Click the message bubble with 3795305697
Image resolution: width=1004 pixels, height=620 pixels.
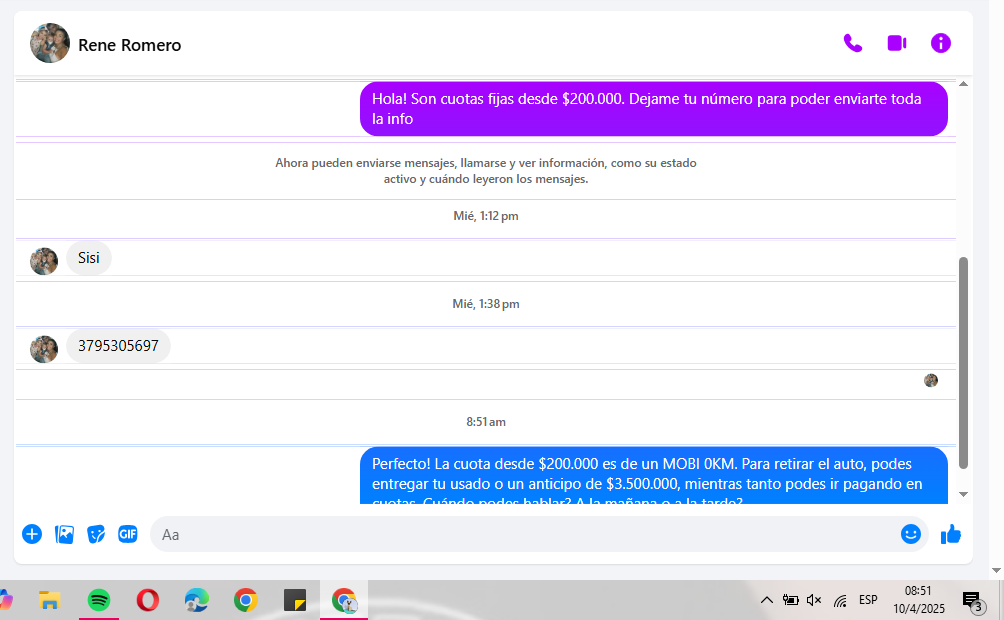click(118, 346)
